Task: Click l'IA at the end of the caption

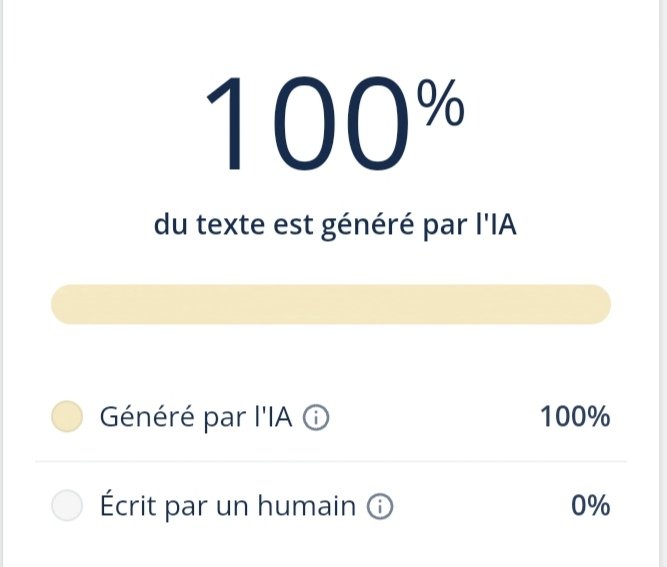Action: click(495, 224)
